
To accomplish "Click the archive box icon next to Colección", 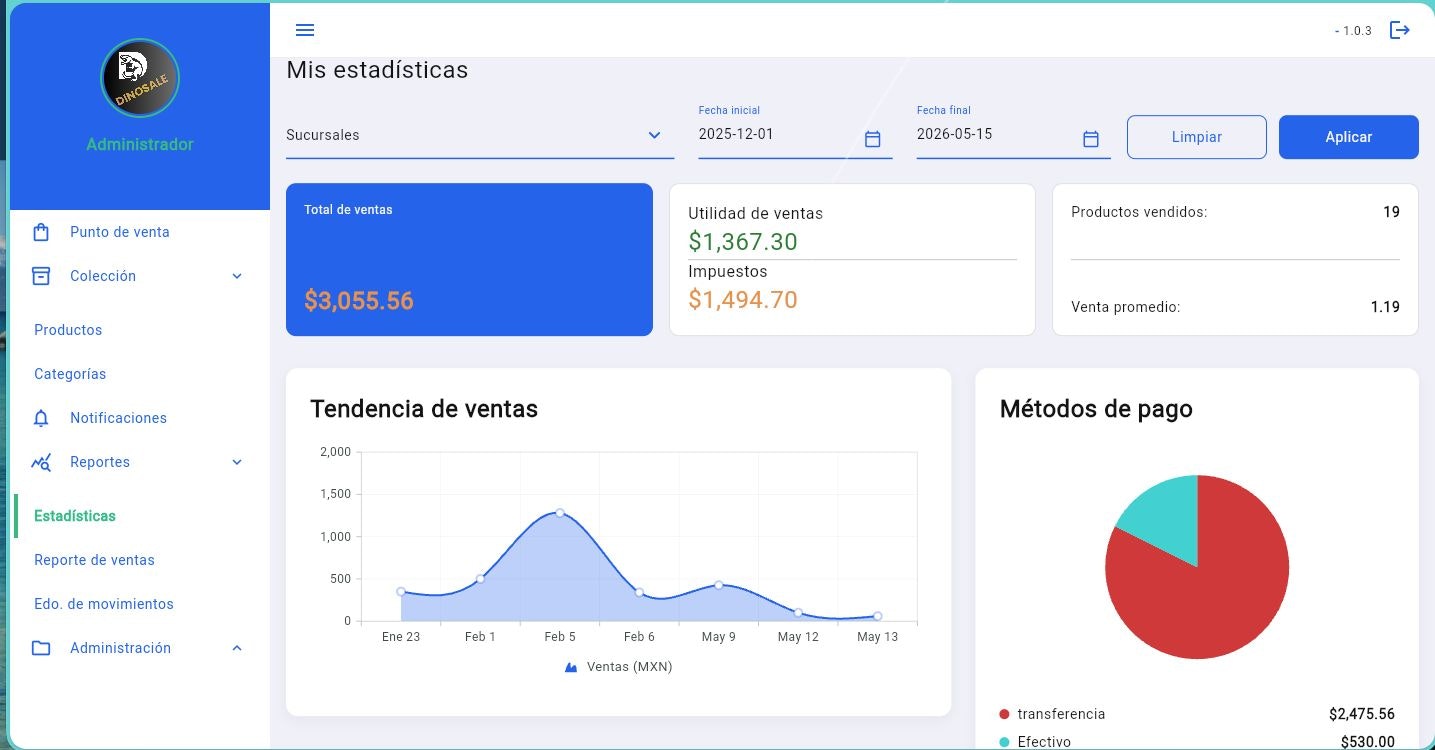I will (41, 276).
